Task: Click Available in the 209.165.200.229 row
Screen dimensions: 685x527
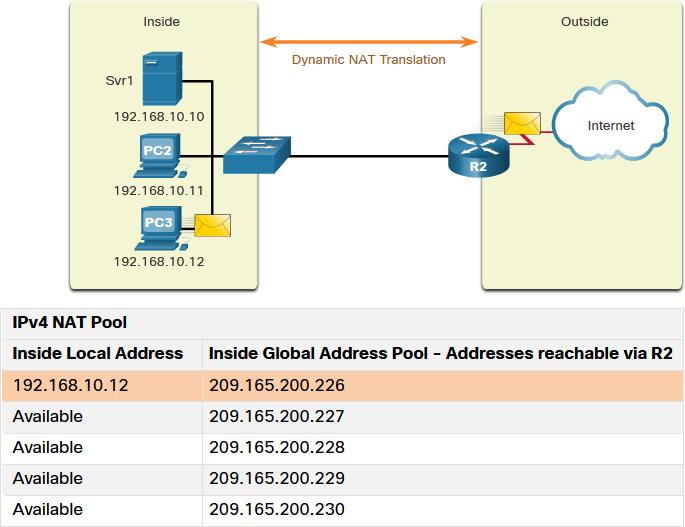Action: 48,478
